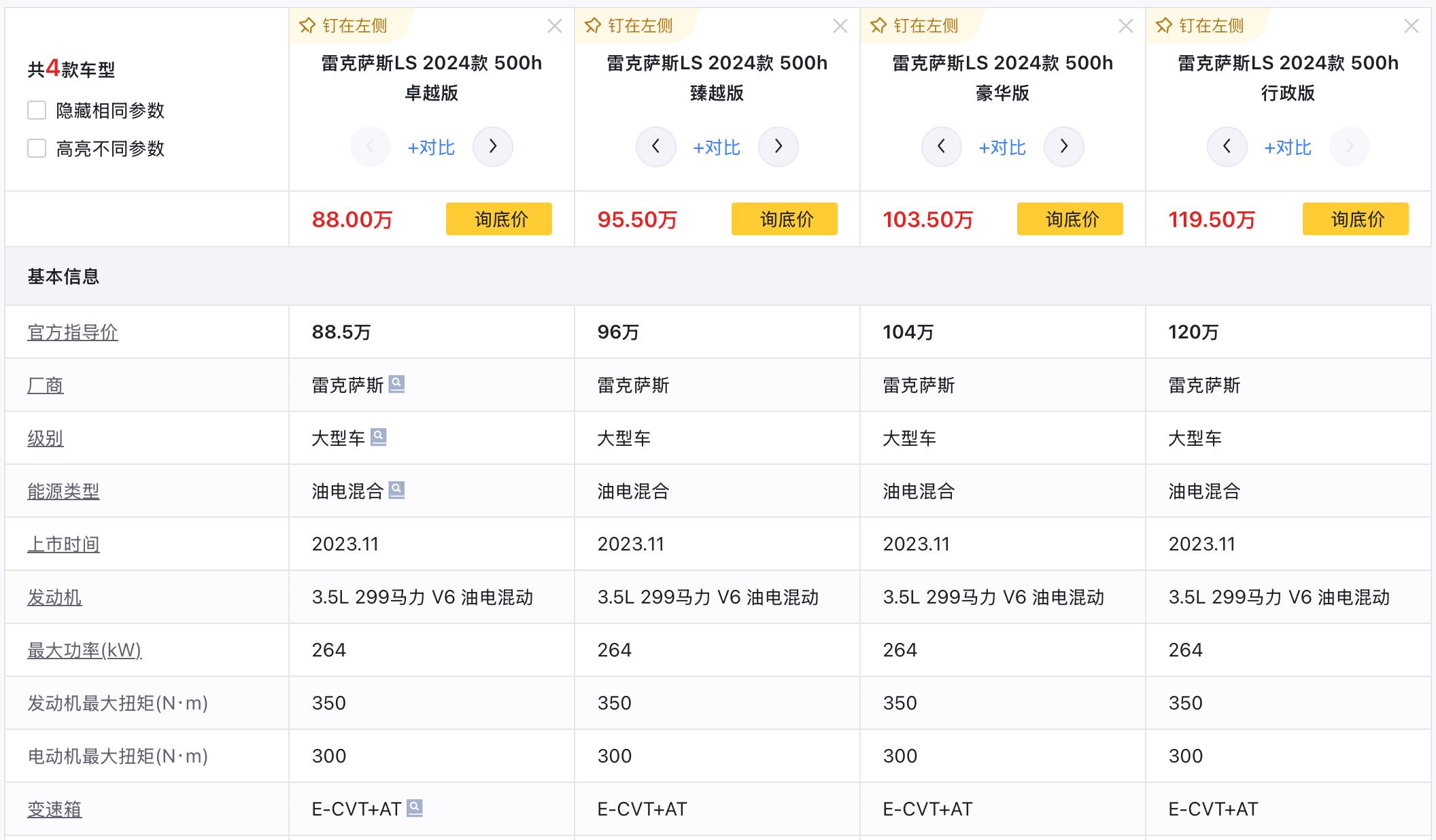Shift 行政版 column left with arrow
This screenshot has width=1436, height=840.
[1227, 147]
